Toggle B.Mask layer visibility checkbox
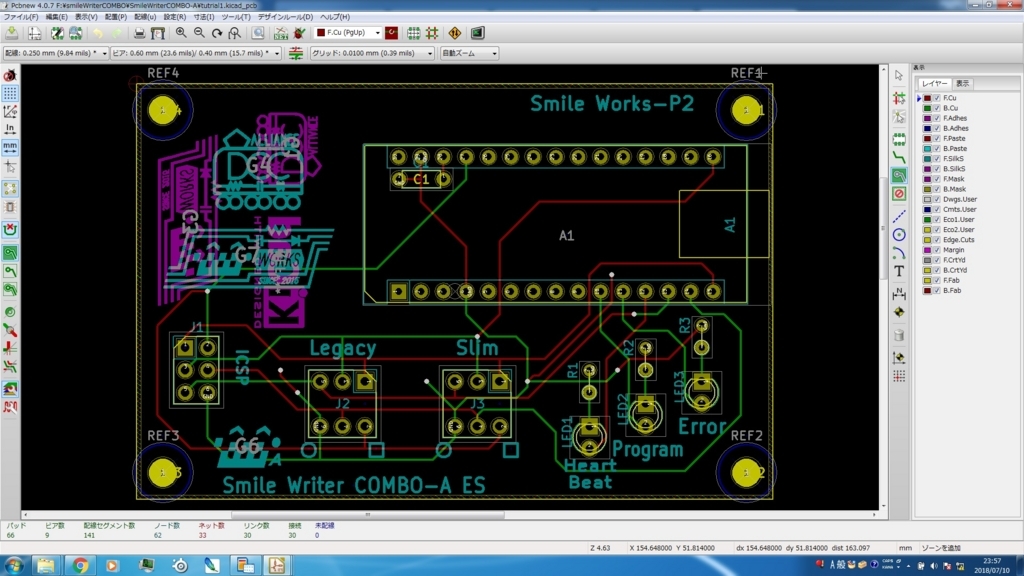 tap(937, 189)
